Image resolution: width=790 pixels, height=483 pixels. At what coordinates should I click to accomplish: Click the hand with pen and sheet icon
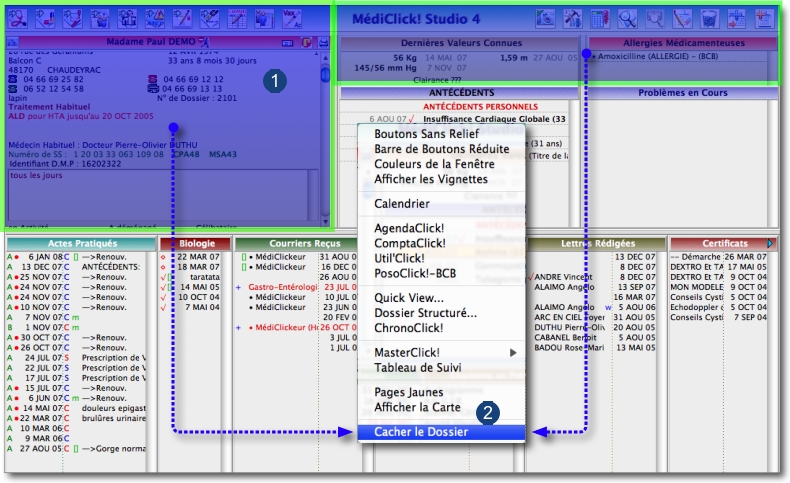click(x=73, y=19)
